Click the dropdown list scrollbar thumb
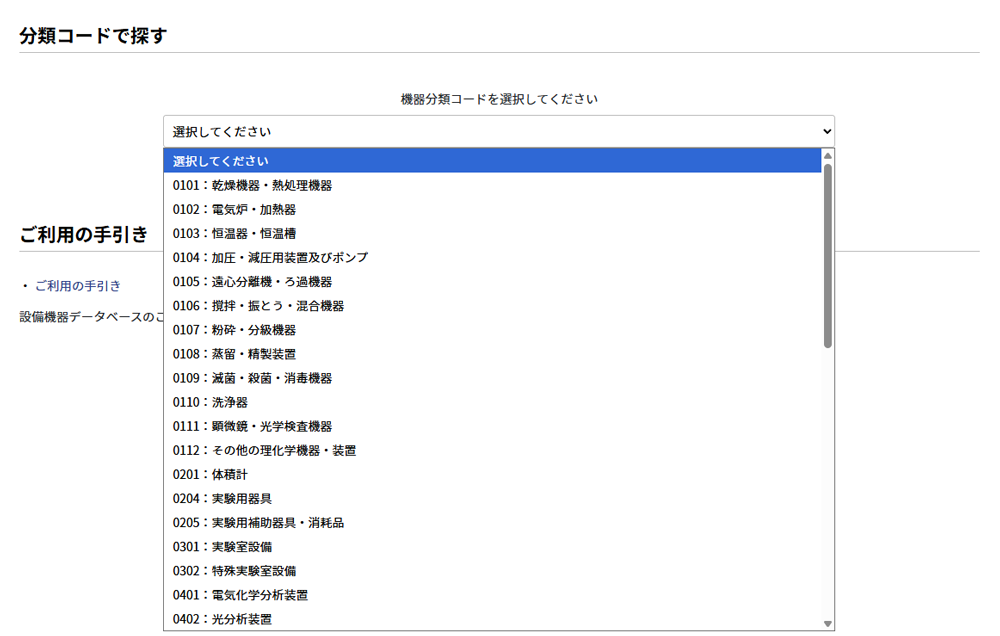Screen dimensions: 1000x636 828,255
